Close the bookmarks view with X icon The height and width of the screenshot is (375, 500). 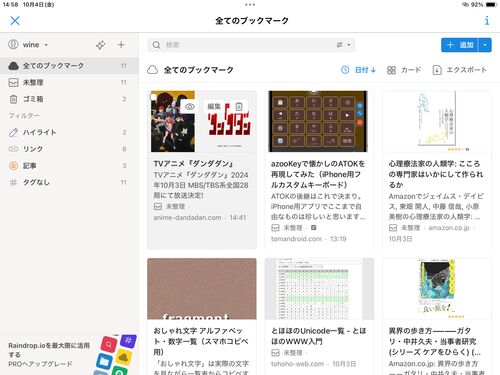click(15, 21)
